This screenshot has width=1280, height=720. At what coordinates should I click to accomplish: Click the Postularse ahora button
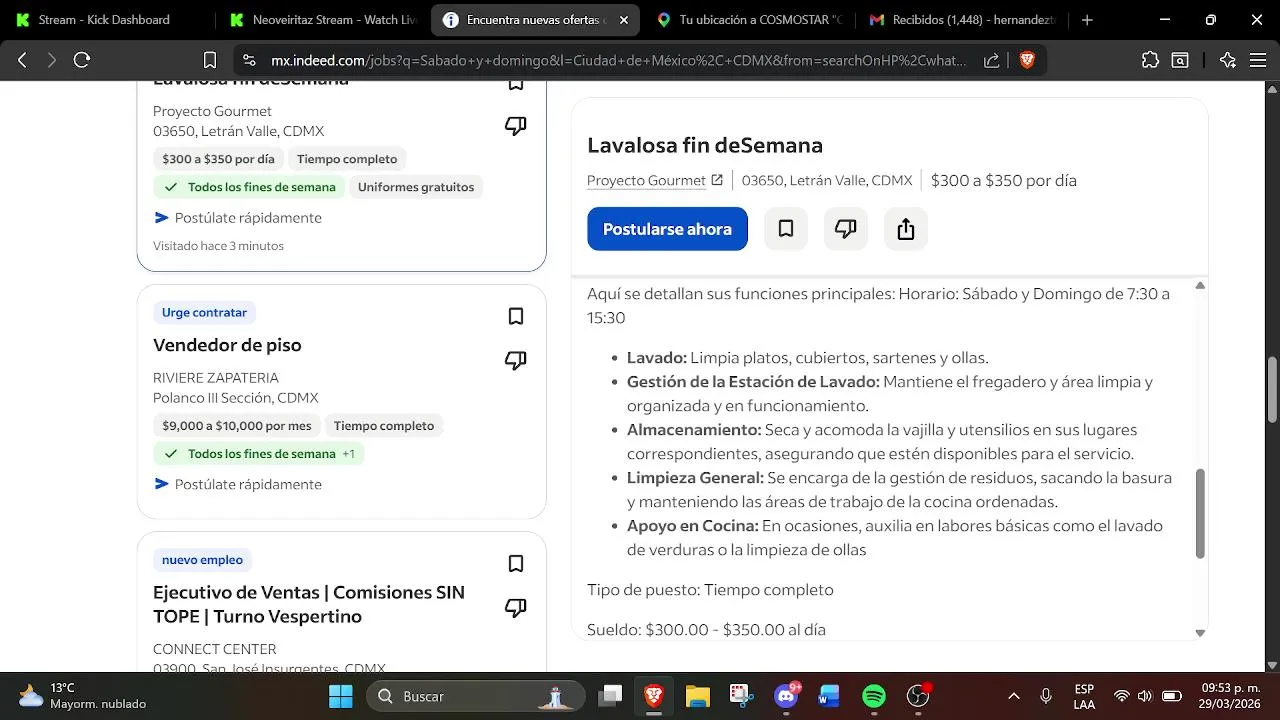point(667,229)
